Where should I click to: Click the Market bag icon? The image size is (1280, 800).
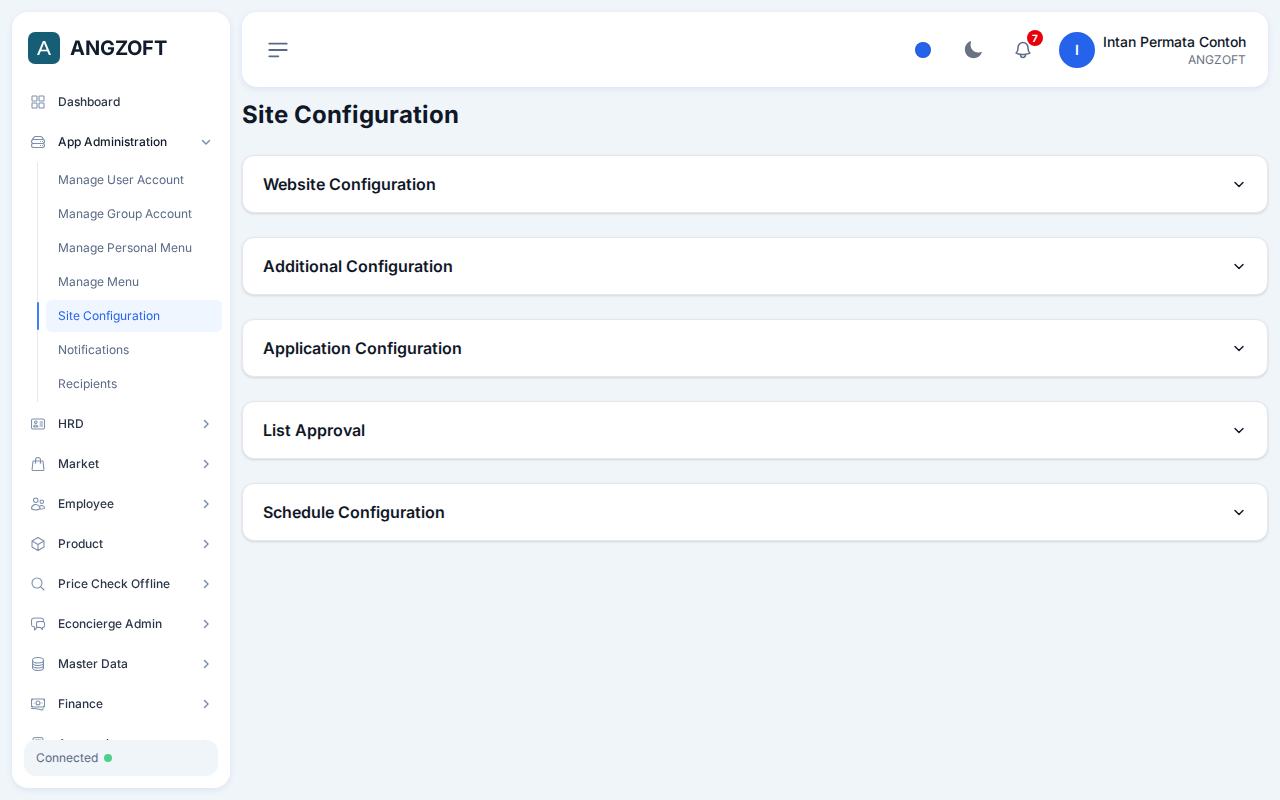tap(38, 464)
